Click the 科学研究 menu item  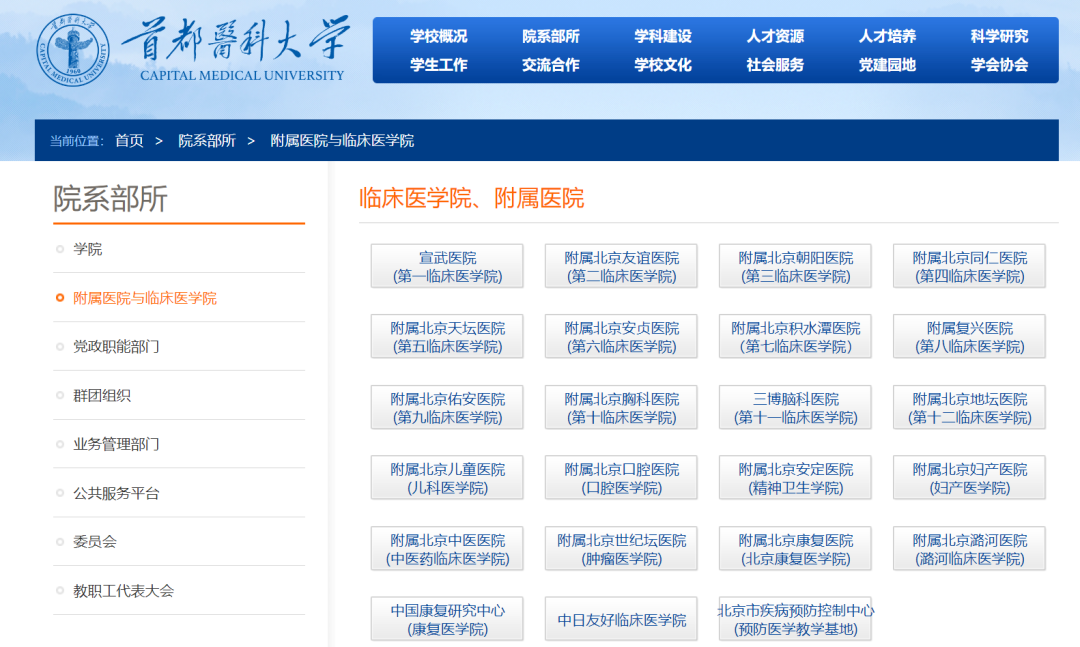[999, 36]
